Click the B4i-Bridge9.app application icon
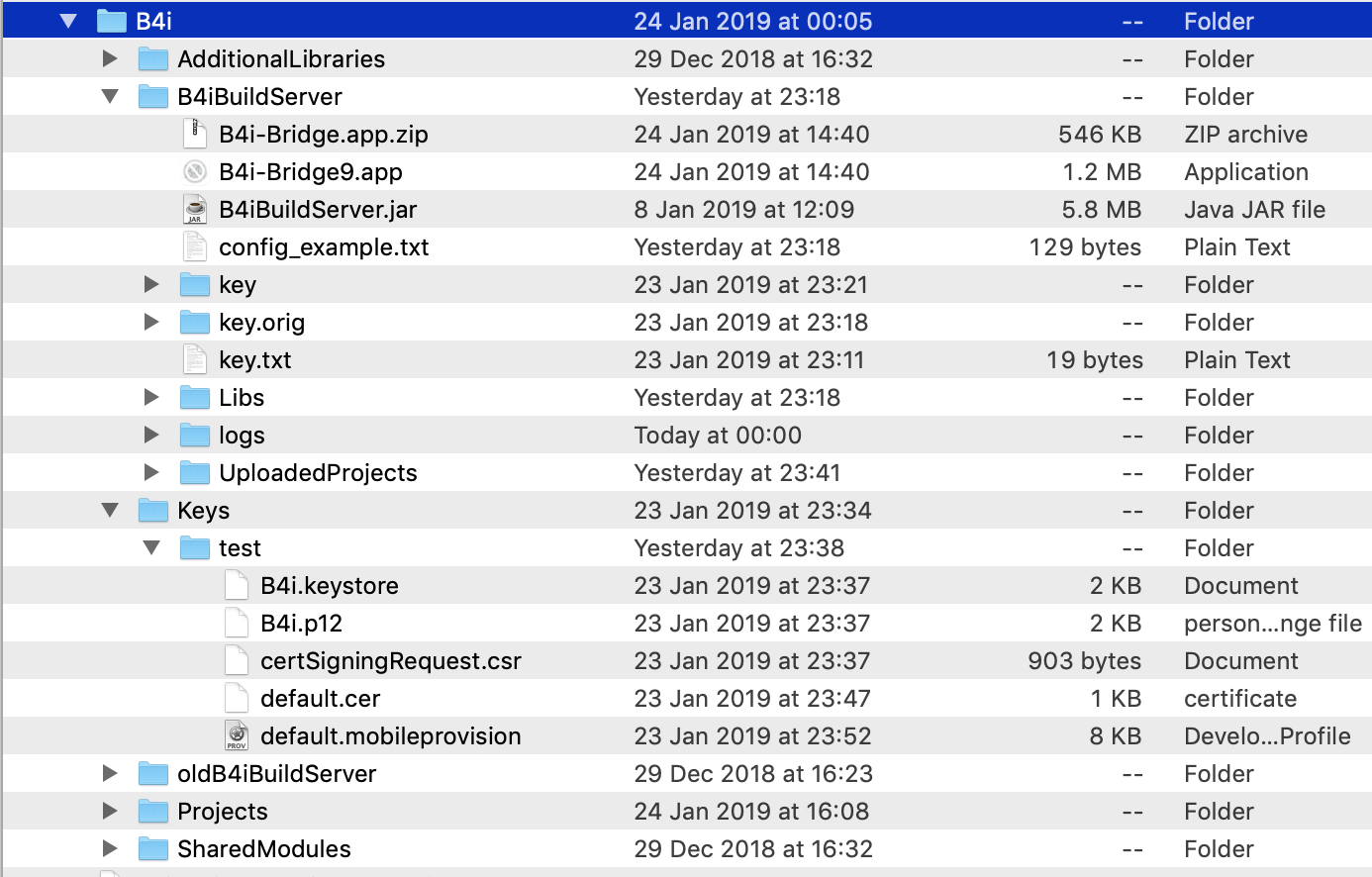 click(195, 172)
